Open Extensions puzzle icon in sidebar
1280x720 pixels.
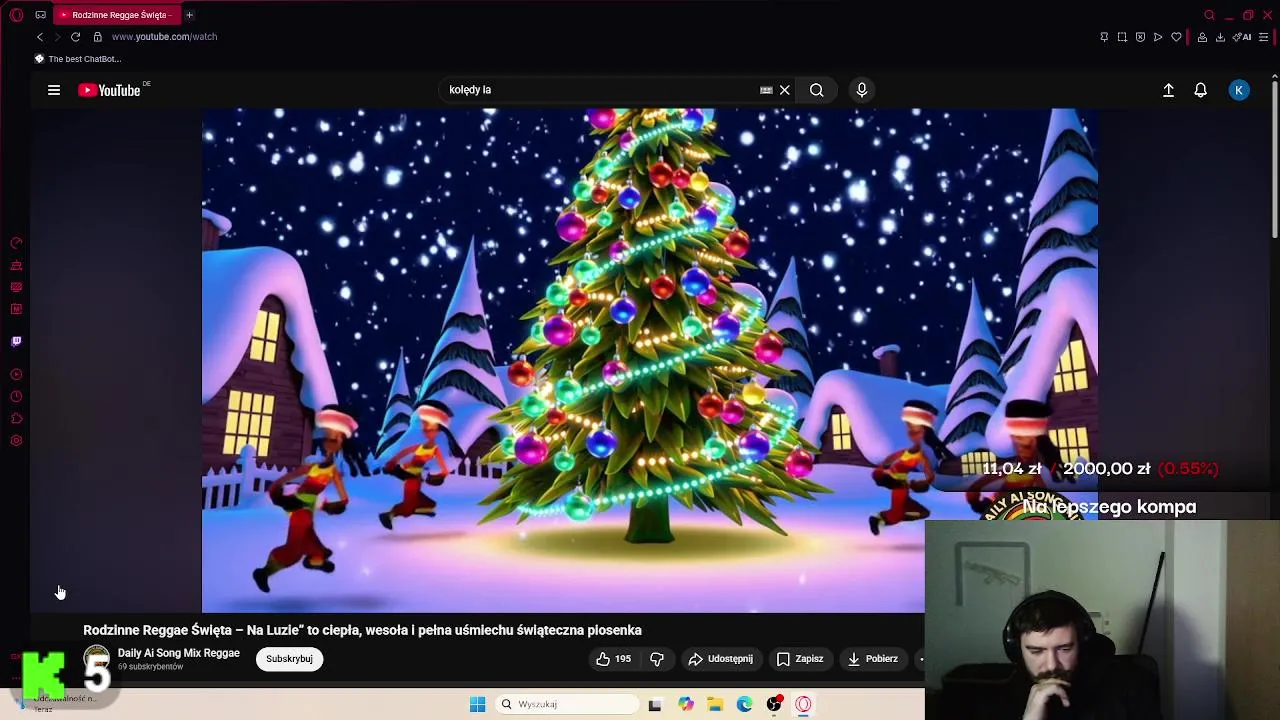(16, 419)
